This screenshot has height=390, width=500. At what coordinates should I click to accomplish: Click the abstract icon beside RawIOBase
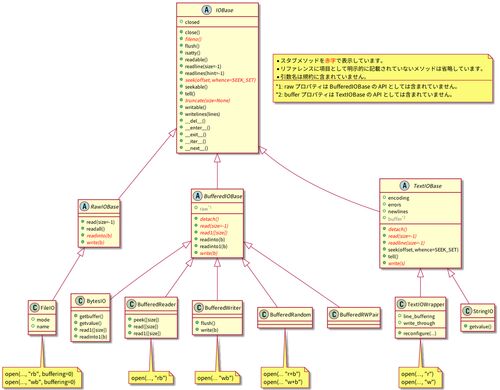[x=84, y=206]
